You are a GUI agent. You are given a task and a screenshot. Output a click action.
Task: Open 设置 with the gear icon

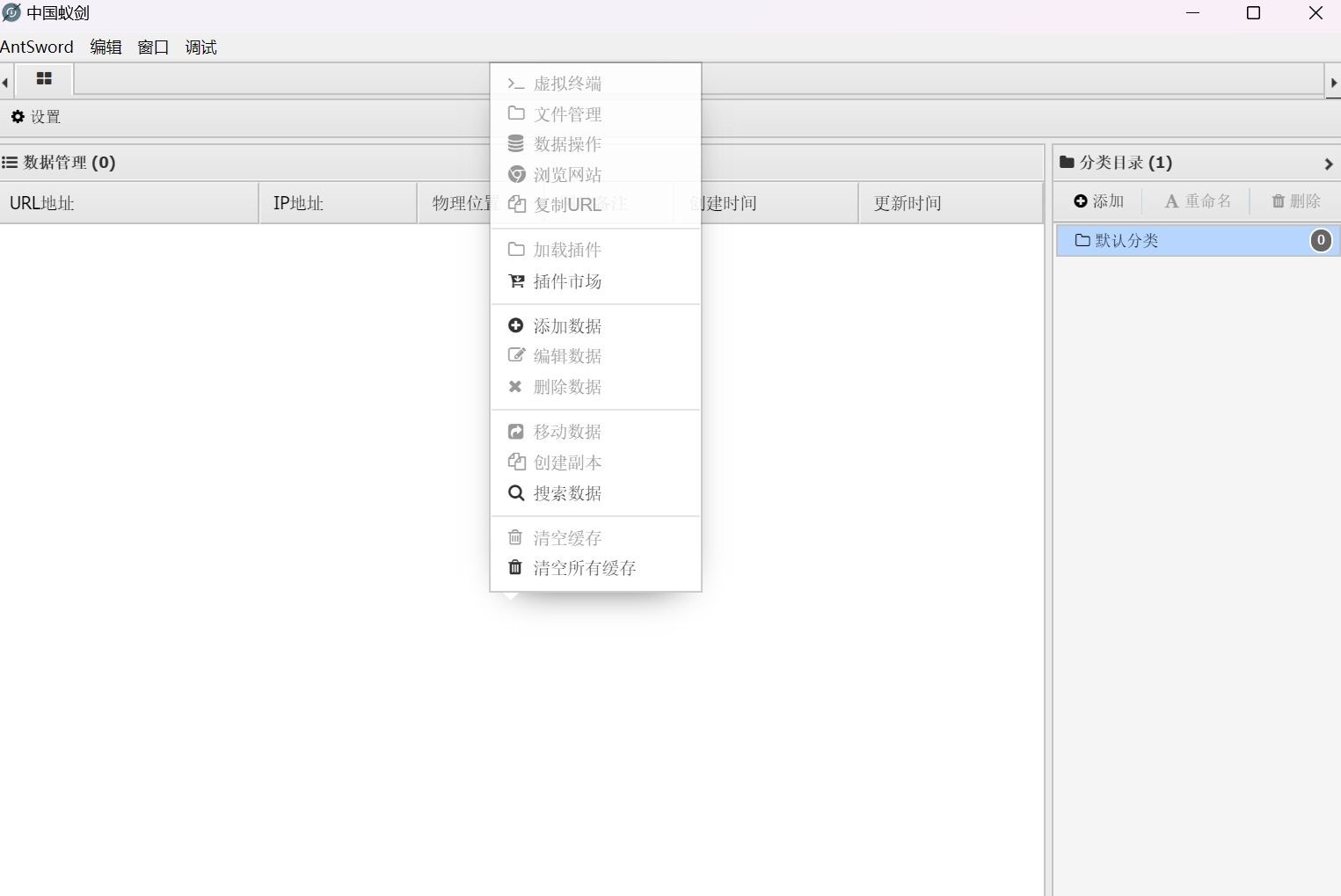coord(35,117)
